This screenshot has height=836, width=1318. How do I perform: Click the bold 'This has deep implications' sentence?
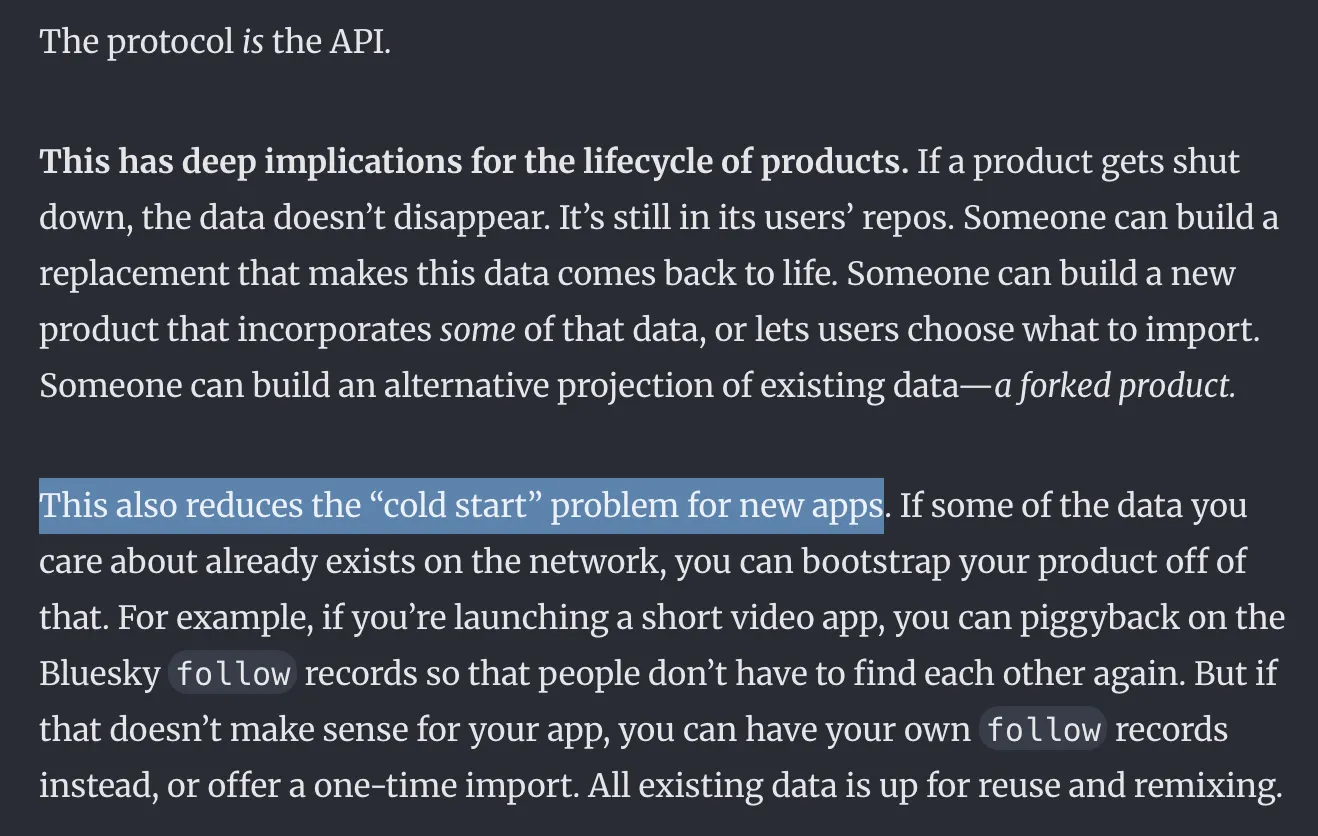click(x=474, y=162)
